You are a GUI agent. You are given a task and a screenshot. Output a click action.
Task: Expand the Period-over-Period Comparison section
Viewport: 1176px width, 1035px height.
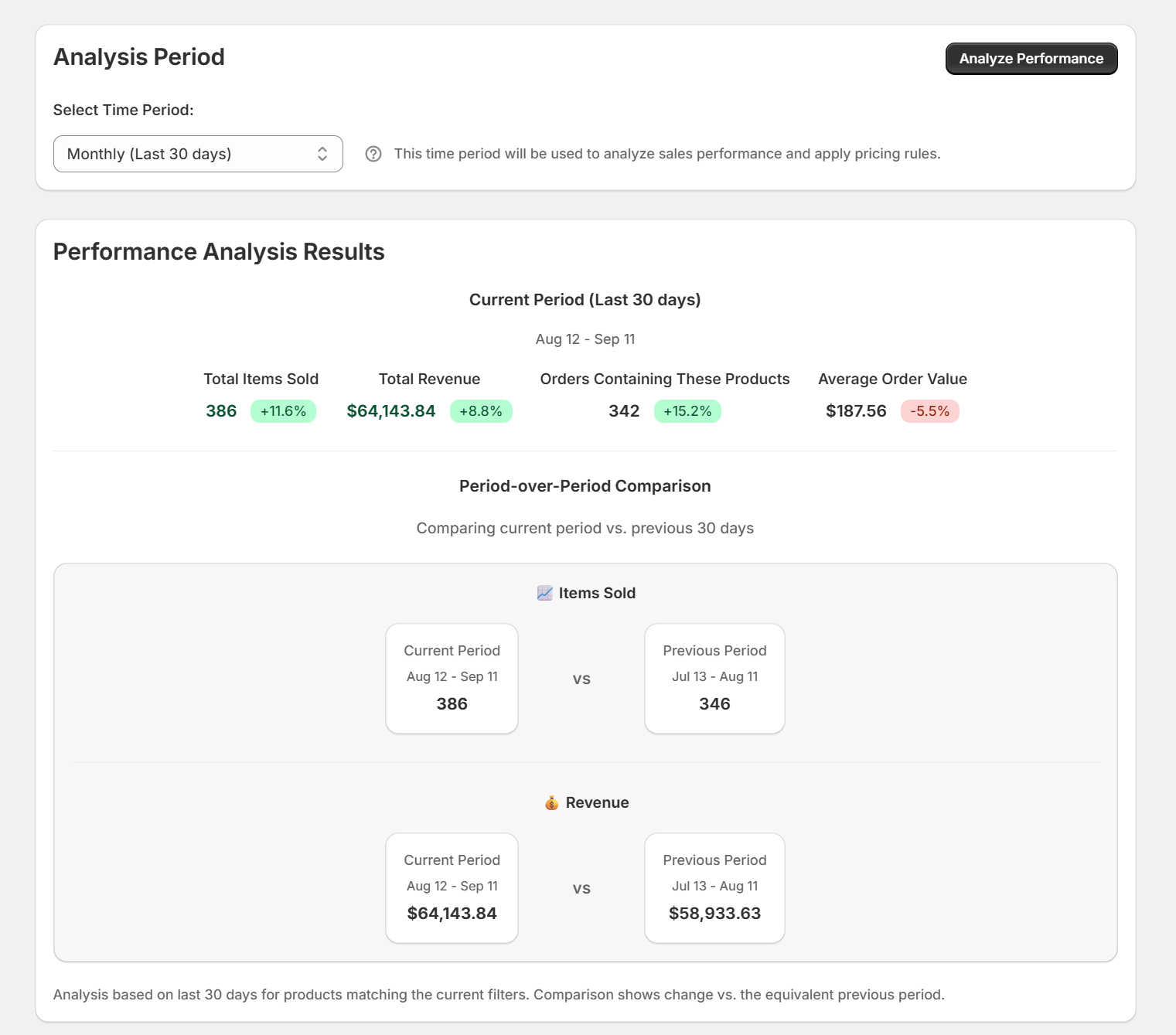pyautogui.click(x=585, y=486)
